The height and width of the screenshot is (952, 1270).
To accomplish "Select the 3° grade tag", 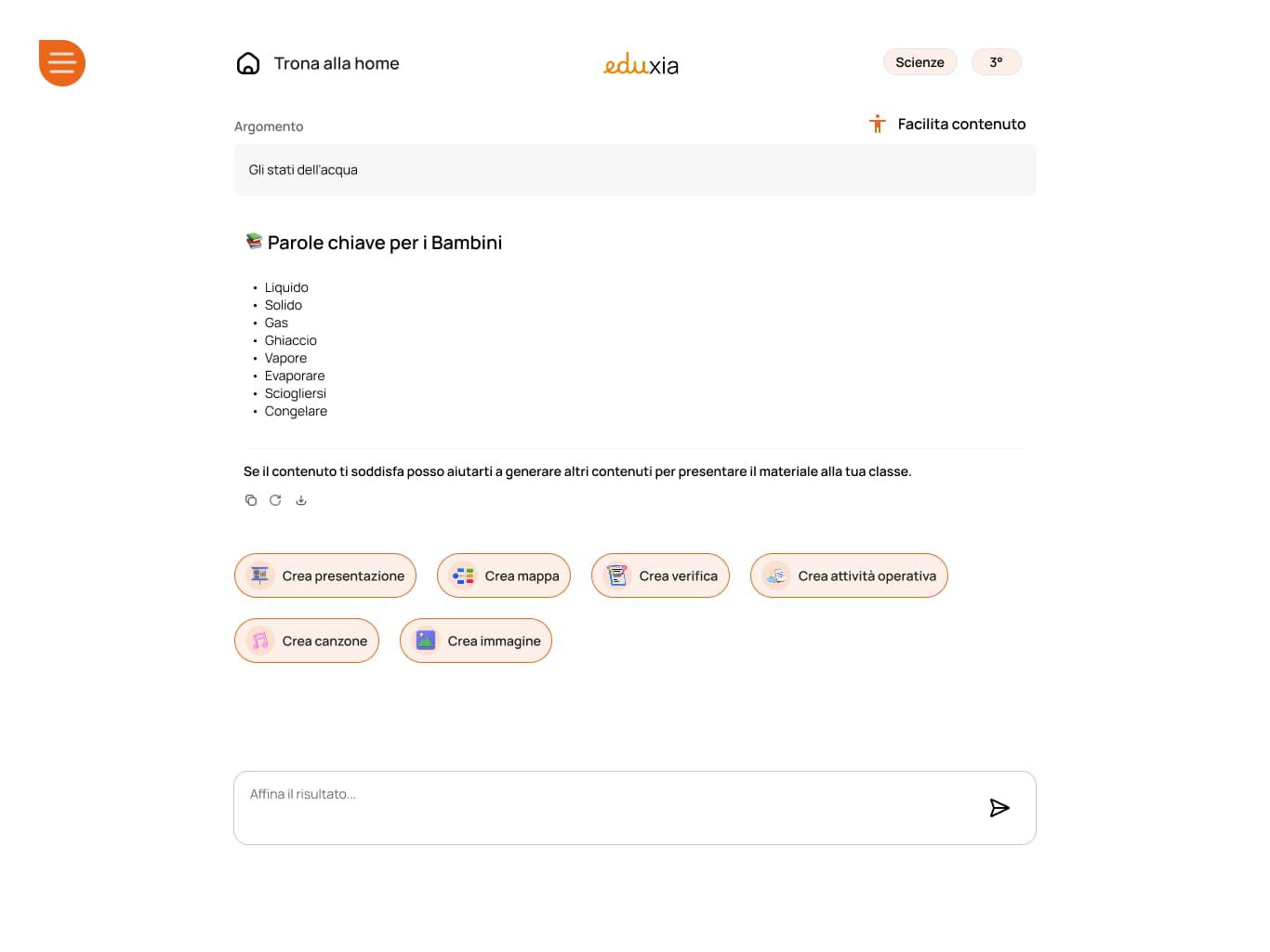I will [996, 62].
